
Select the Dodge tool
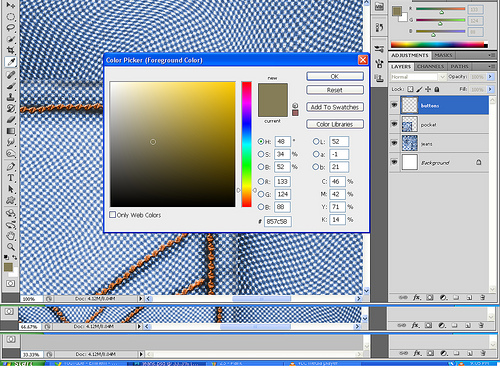11,154
